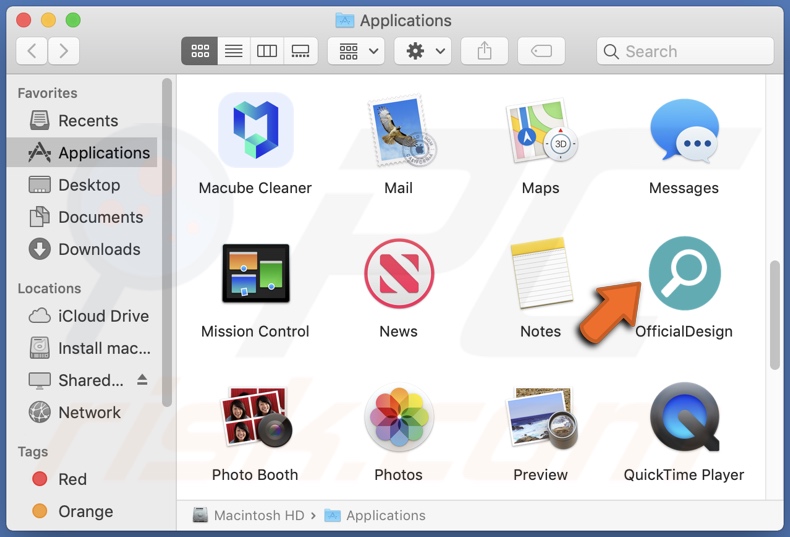Close the Finder window with red button

point(24,20)
